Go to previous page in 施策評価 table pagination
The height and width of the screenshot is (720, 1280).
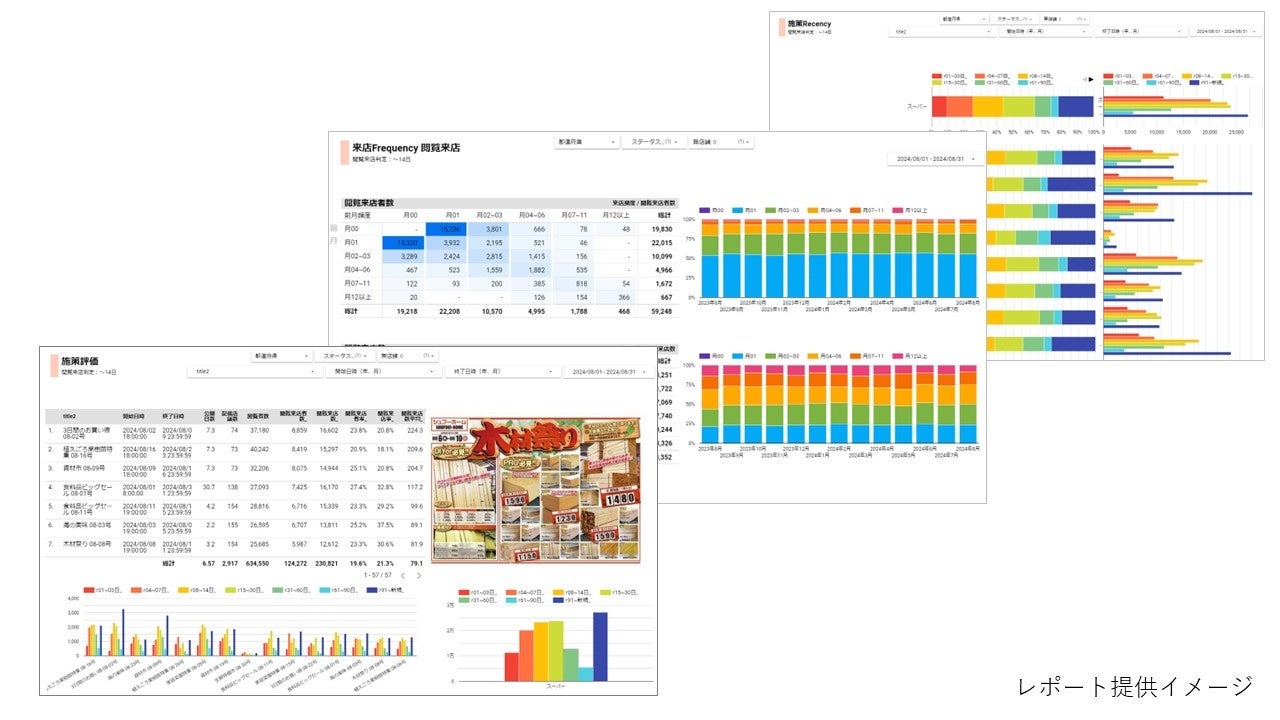point(402,576)
